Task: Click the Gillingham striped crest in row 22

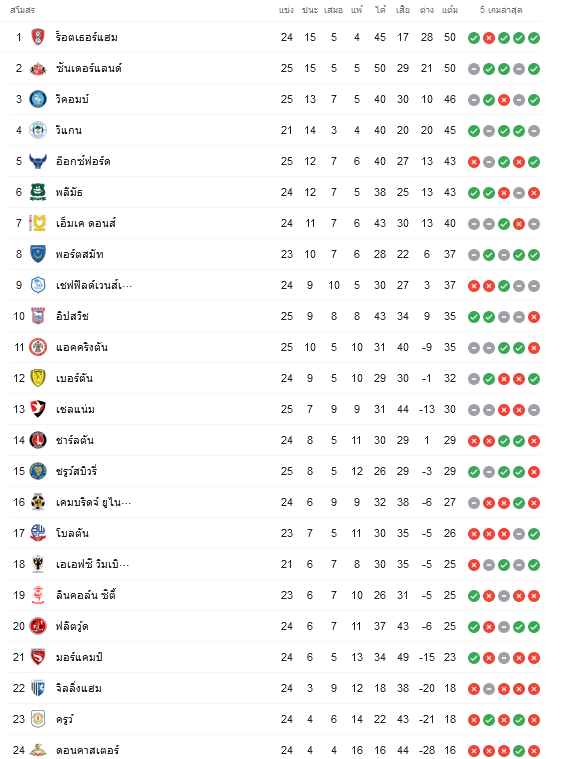Action: [38, 688]
